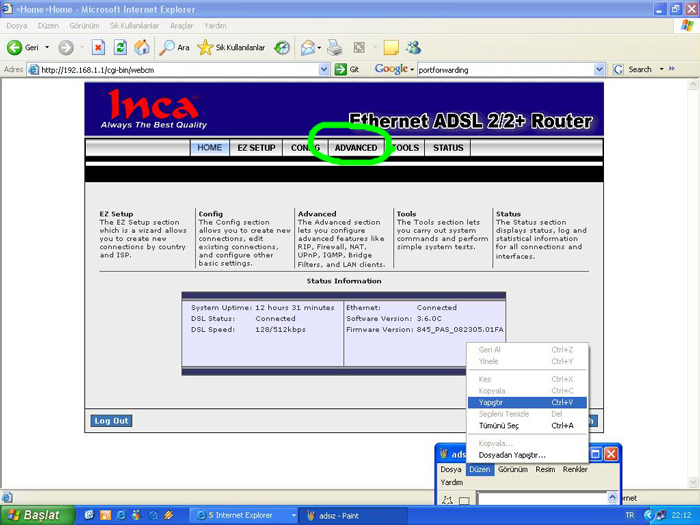Click the browser page vertical scrollbar
This screenshot has width=700, height=525.
[x=693, y=283]
